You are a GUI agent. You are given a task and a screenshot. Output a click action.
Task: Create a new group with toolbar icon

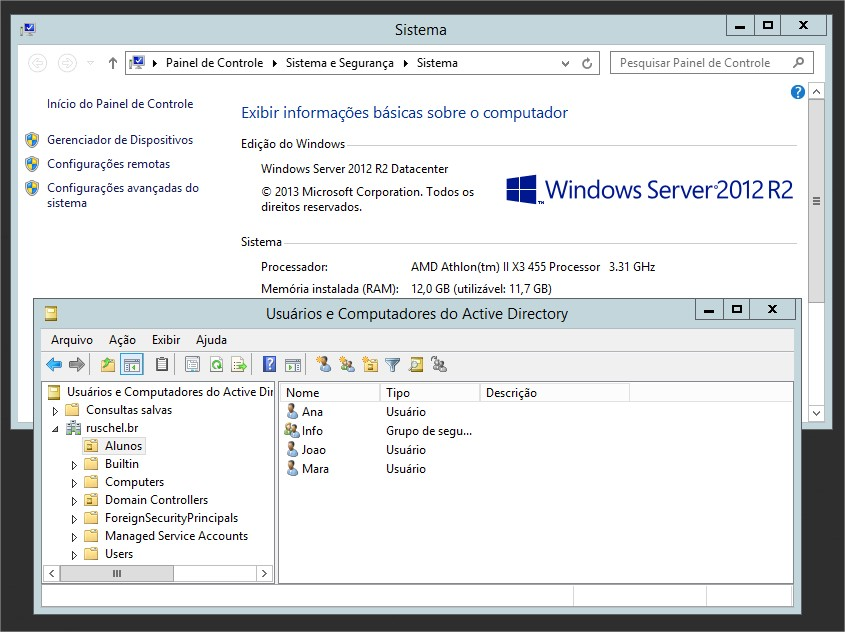347,365
